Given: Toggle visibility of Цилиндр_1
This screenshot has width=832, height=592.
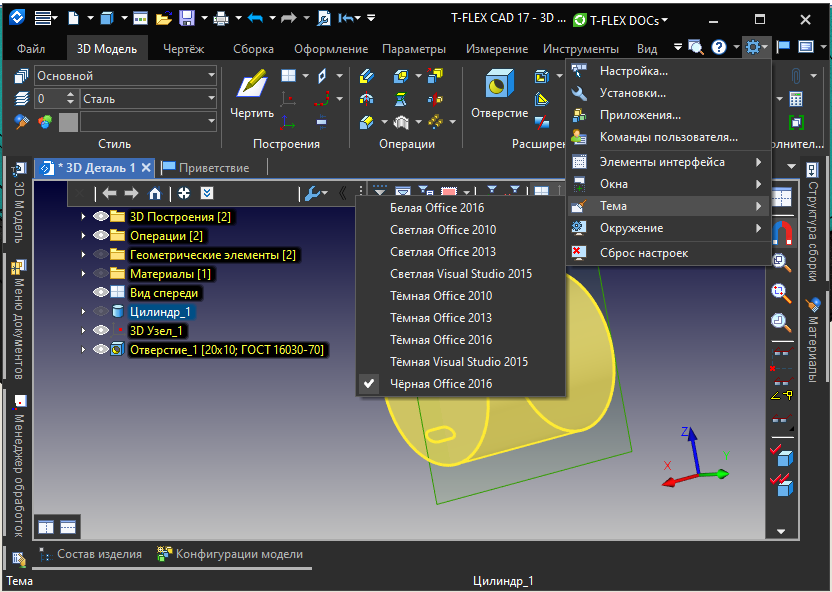Looking at the screenshot, I should pyautogui.click(x=100, y=311).
